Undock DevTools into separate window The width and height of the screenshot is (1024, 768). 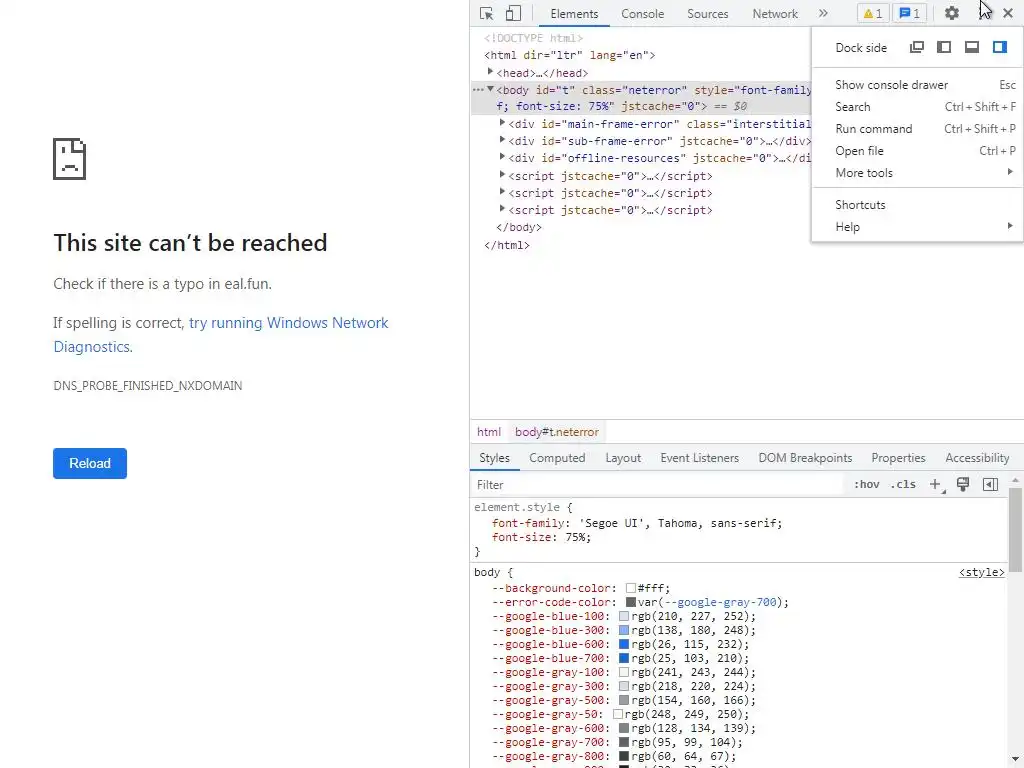(917, 47)
